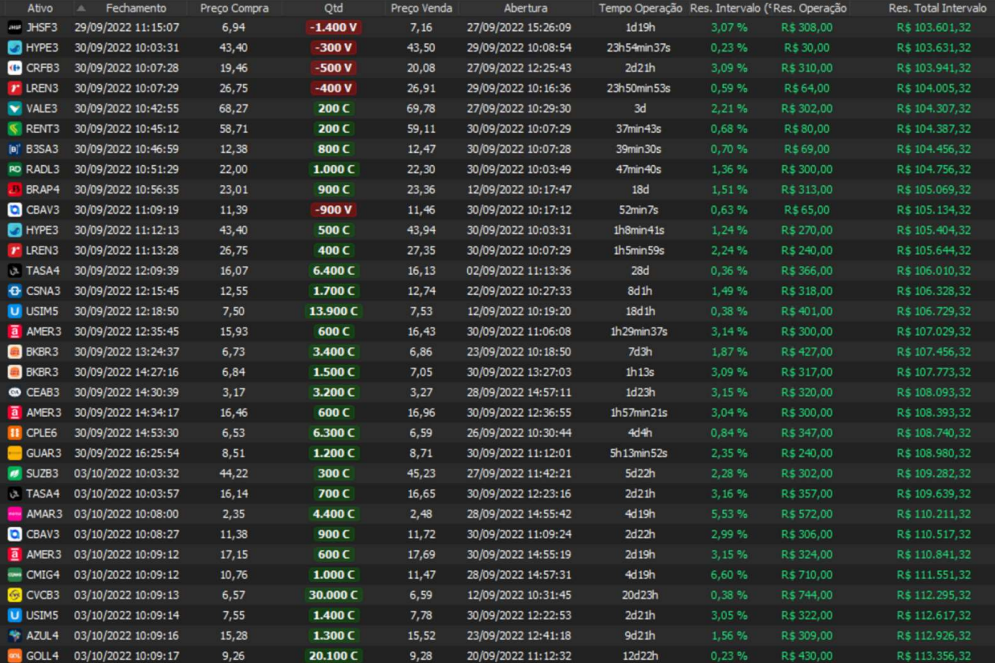
Task: Click the Res. Total Intervalo column header
Action: click(929, 8)
